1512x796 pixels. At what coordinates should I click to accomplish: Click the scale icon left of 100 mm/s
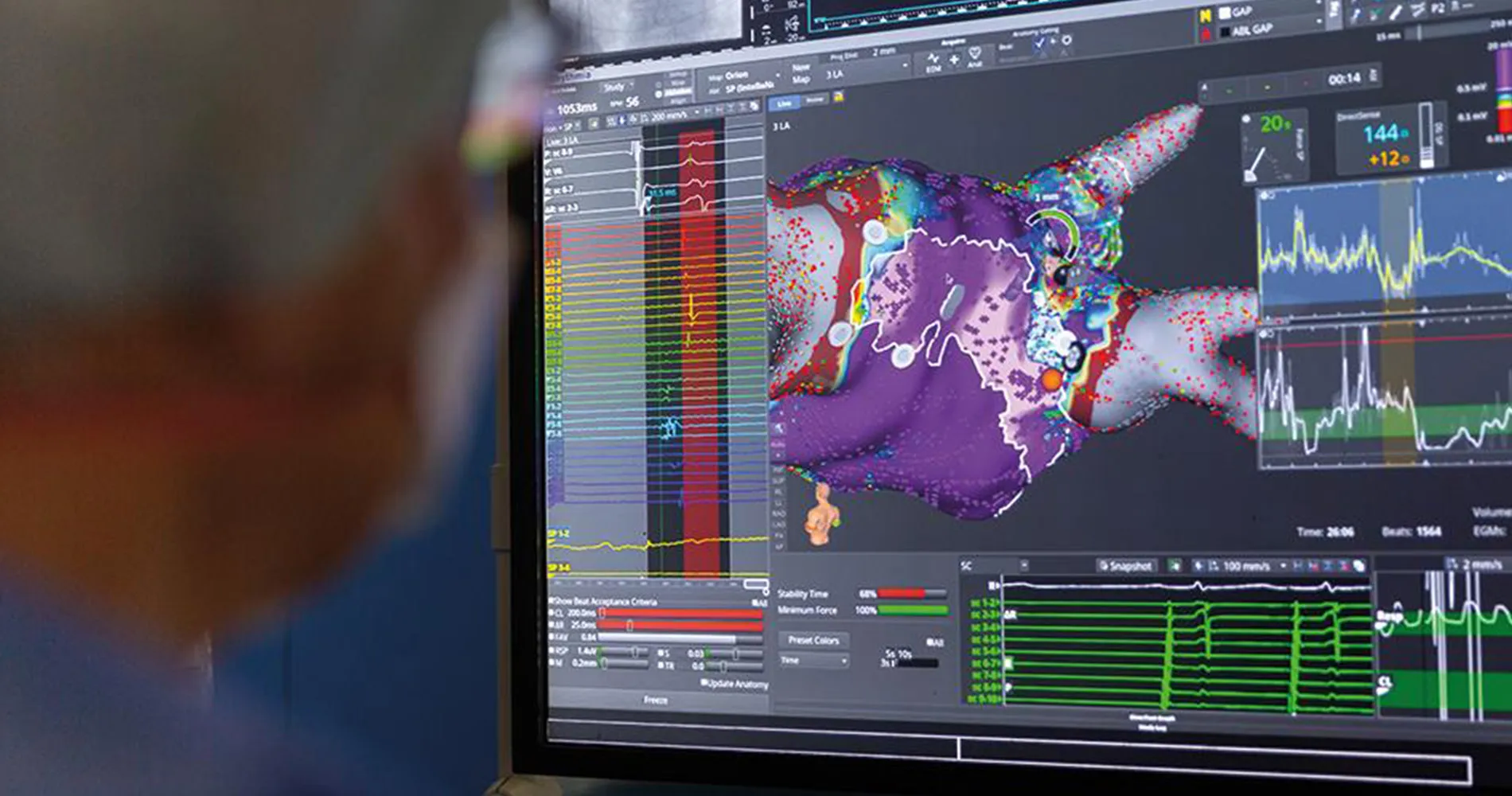tap(1214, 565)
